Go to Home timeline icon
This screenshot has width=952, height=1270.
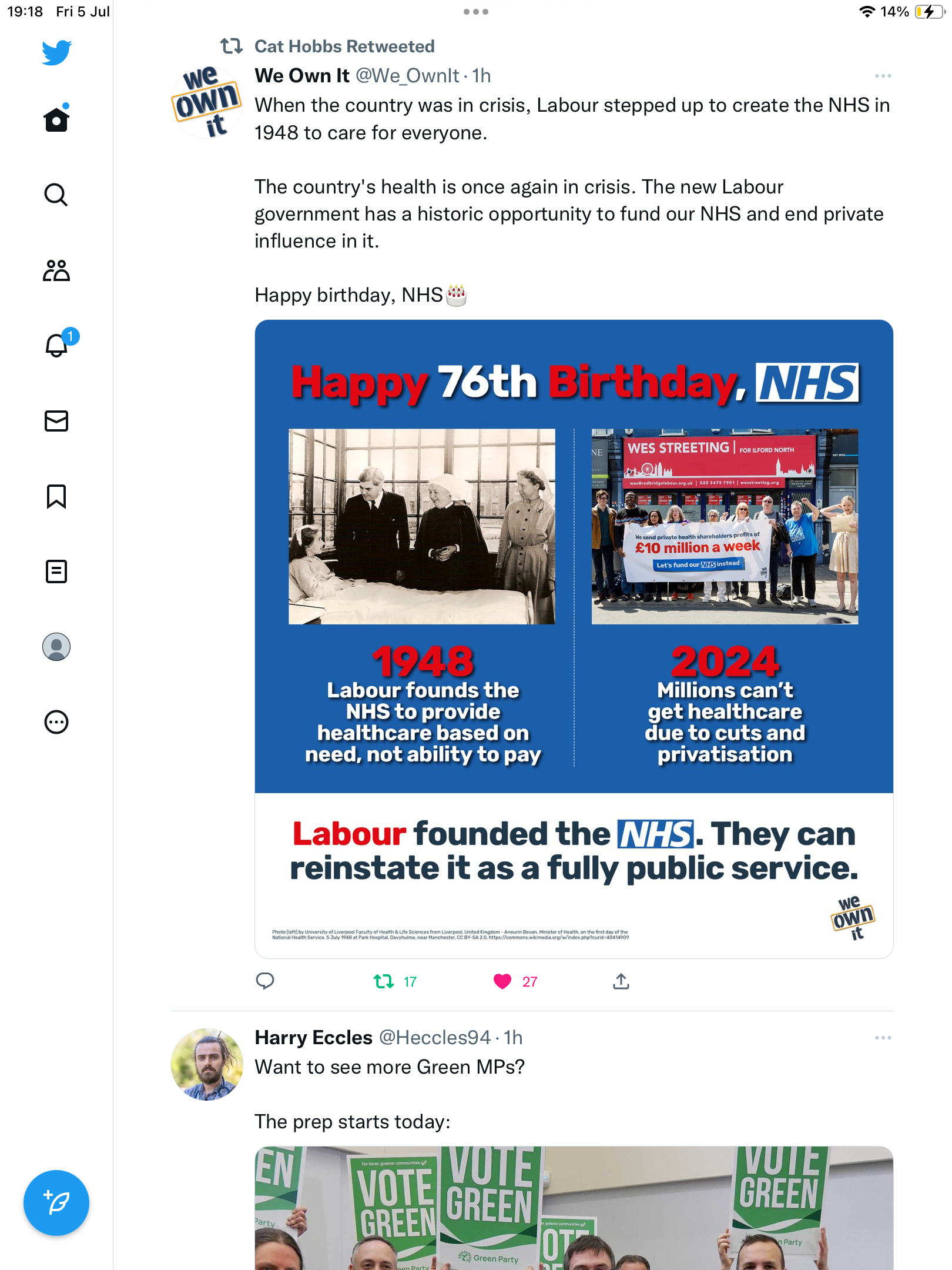click(56, 119)
